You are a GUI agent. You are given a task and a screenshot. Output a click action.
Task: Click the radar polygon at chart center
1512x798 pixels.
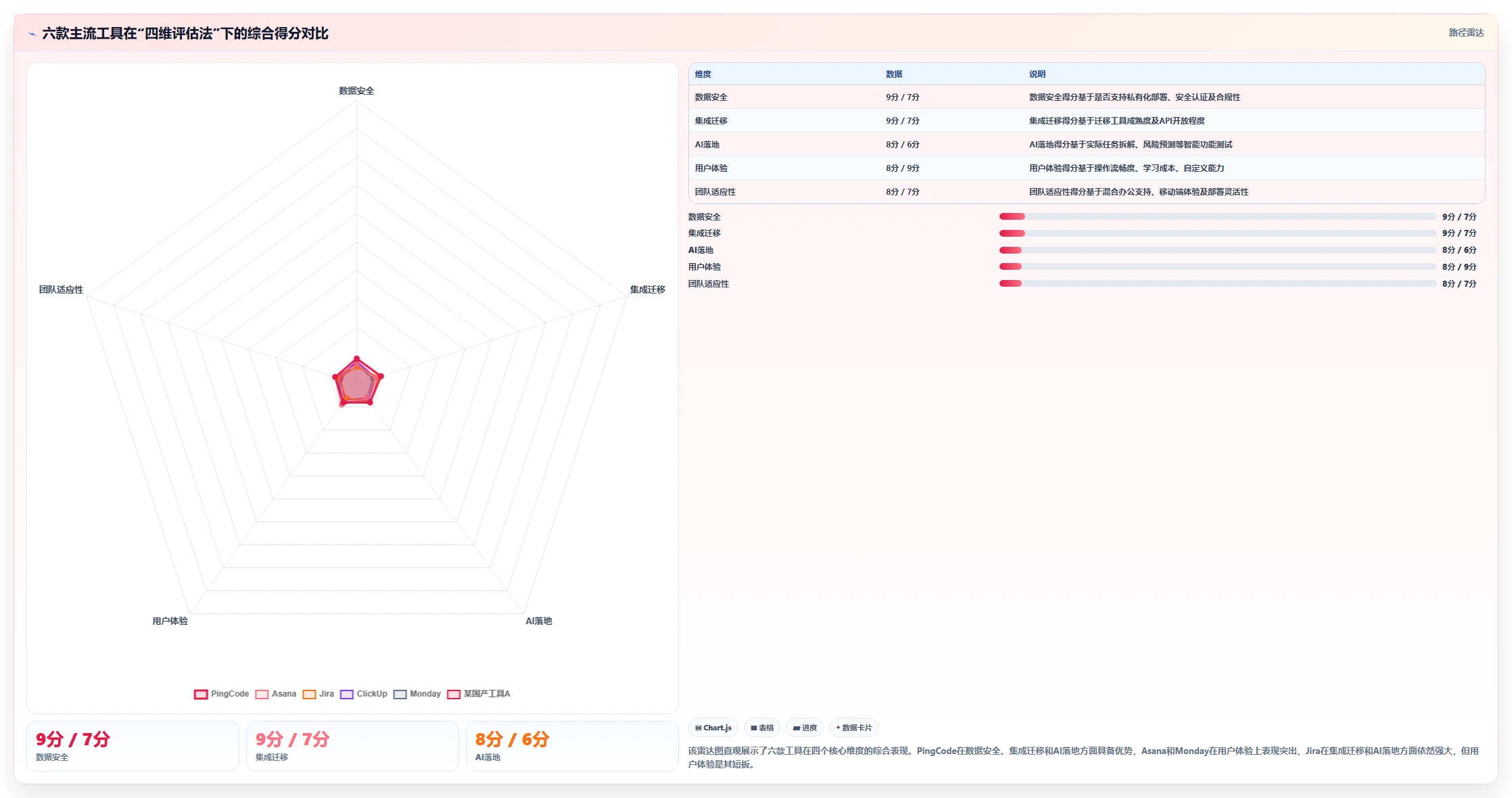pyautogui.click(x=356, y=383)
